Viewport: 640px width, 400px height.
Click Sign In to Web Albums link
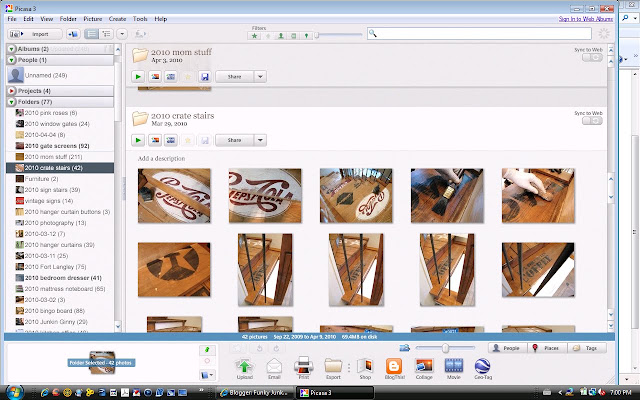(x=586, y=19)
